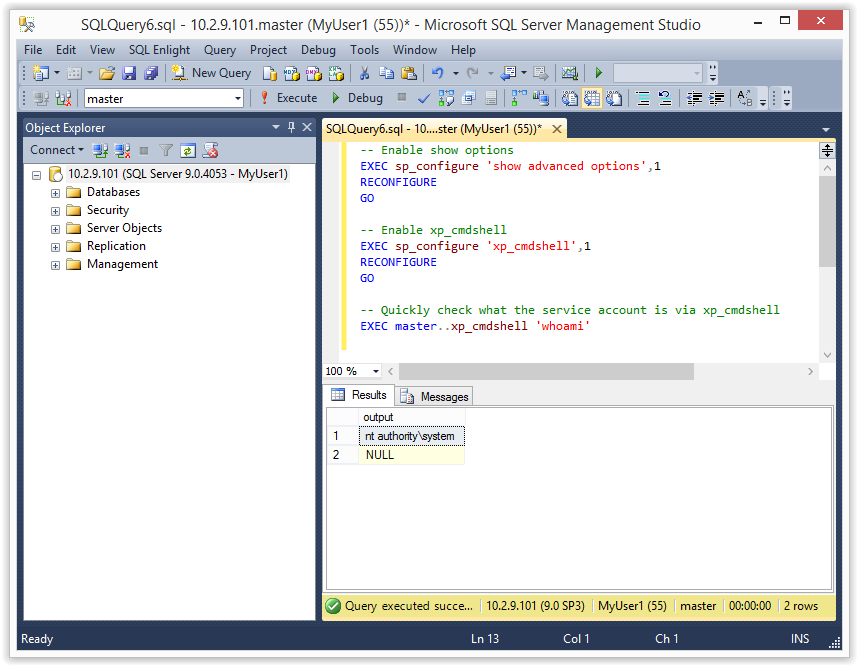Click the Paste clipboard icon
The width and height of the screenshot is (858, 666).
[409, 73]
